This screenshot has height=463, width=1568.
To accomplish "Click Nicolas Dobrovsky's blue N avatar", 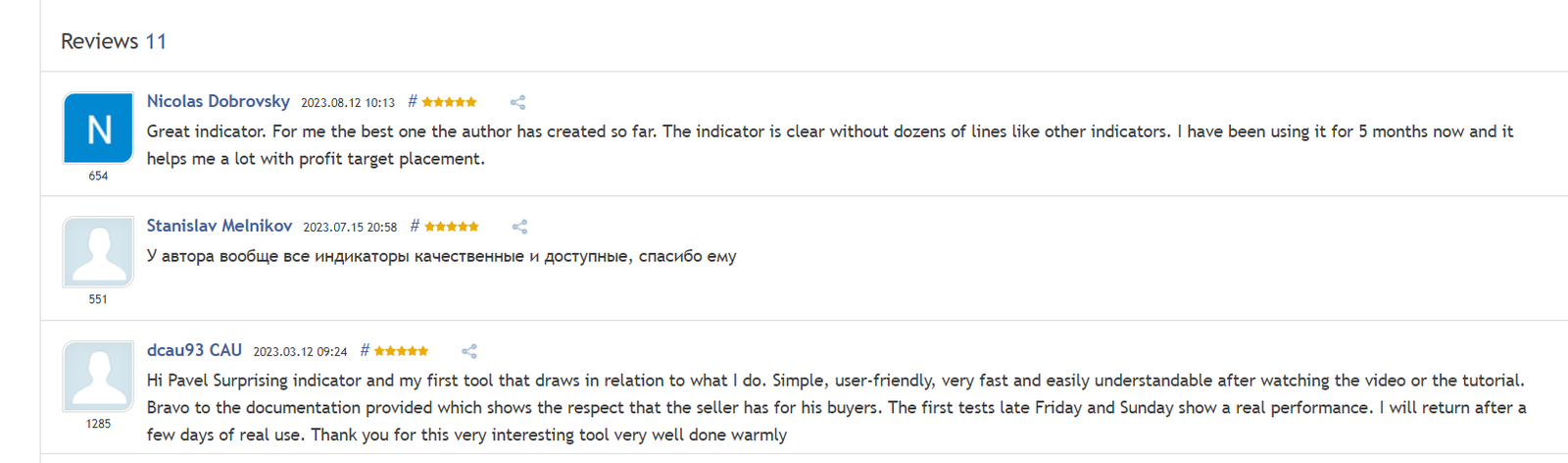I will 98,129.
